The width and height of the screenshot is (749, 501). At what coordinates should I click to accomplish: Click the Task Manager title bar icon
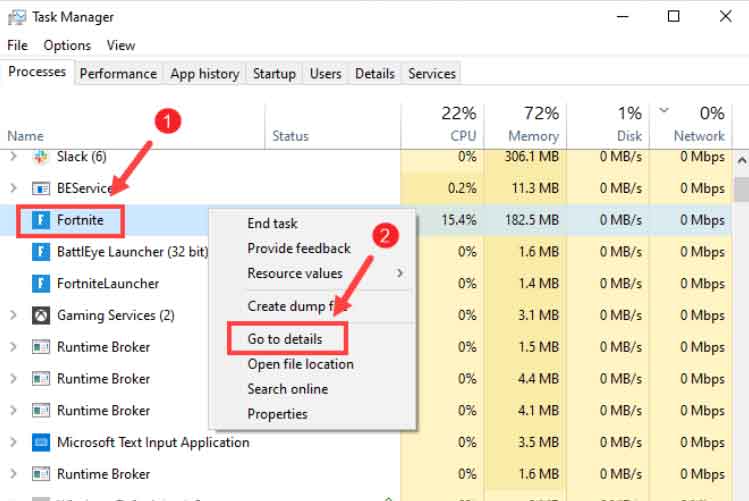click(17, 18)
